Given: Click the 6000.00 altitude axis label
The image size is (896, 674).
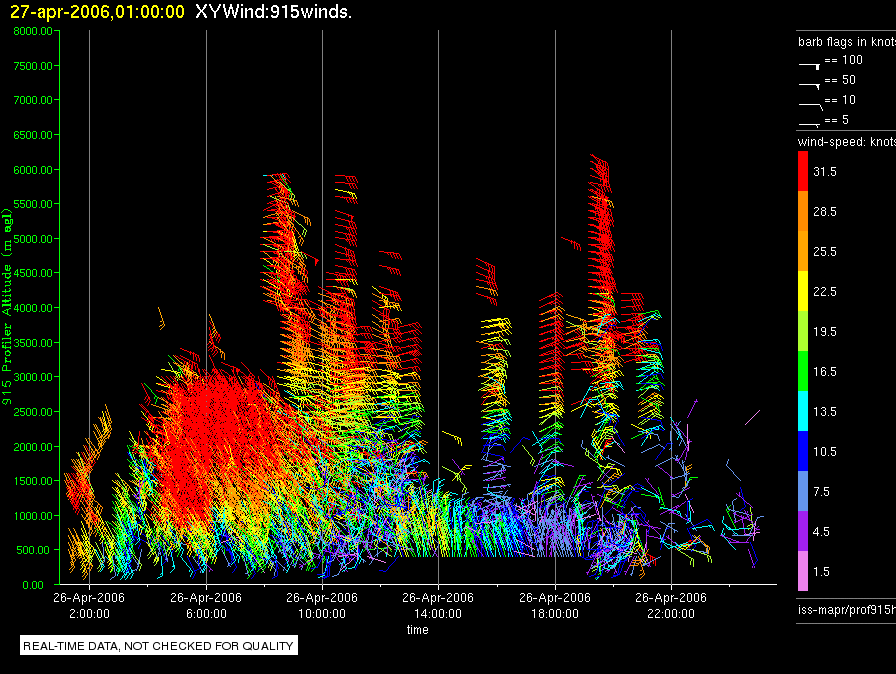Looking at the screenshot, I should [33, 170].
